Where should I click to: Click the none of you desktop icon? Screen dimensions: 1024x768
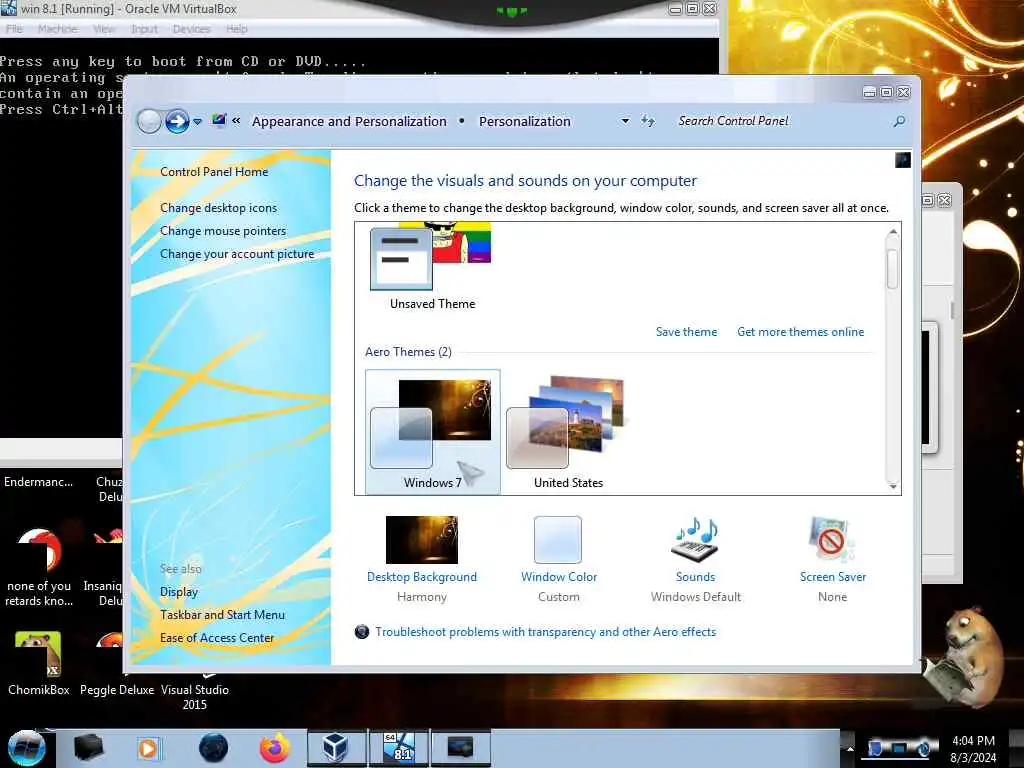click(39, 551)
